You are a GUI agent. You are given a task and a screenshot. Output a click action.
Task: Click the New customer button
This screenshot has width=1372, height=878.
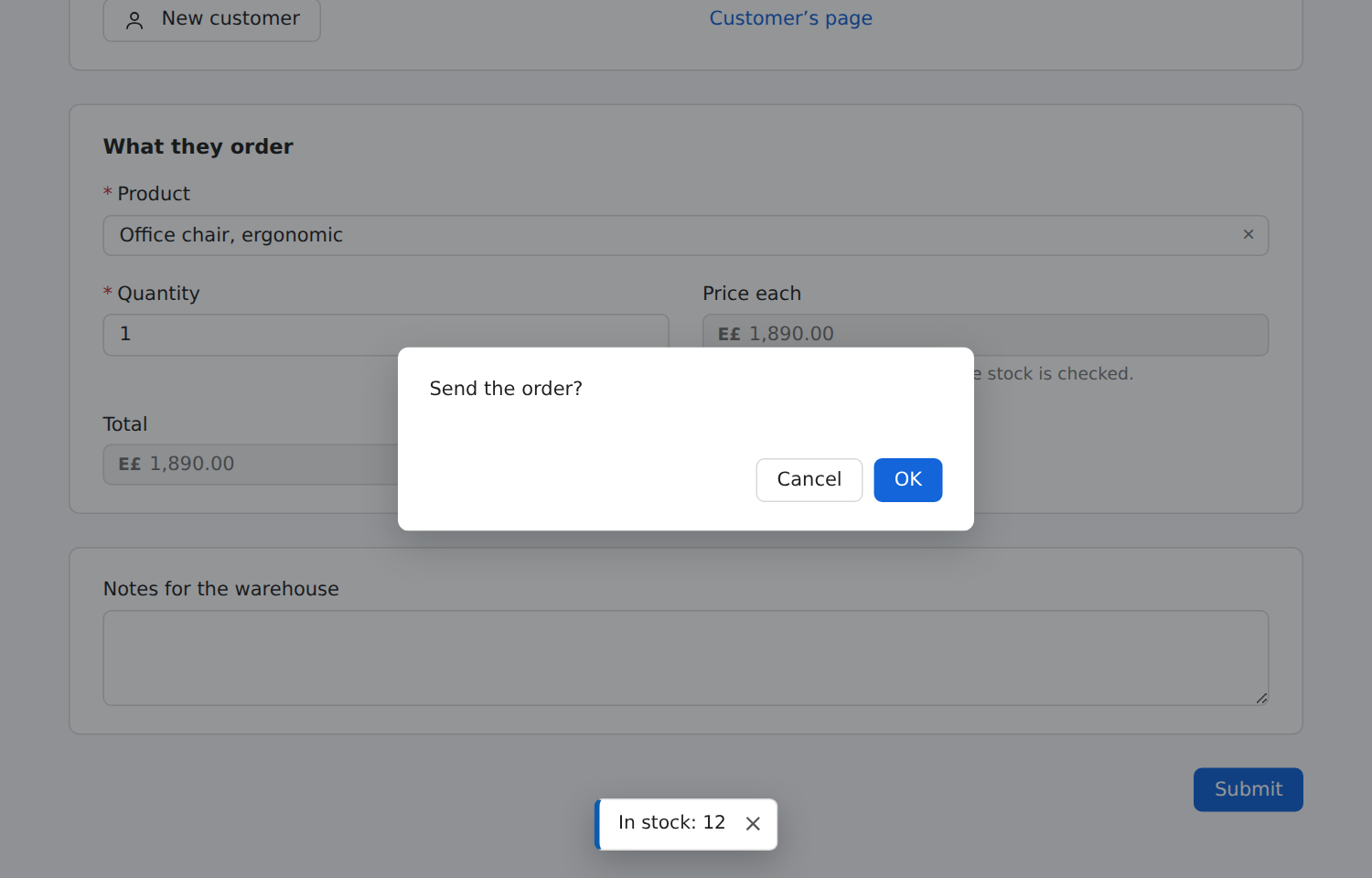click(211, 19)
